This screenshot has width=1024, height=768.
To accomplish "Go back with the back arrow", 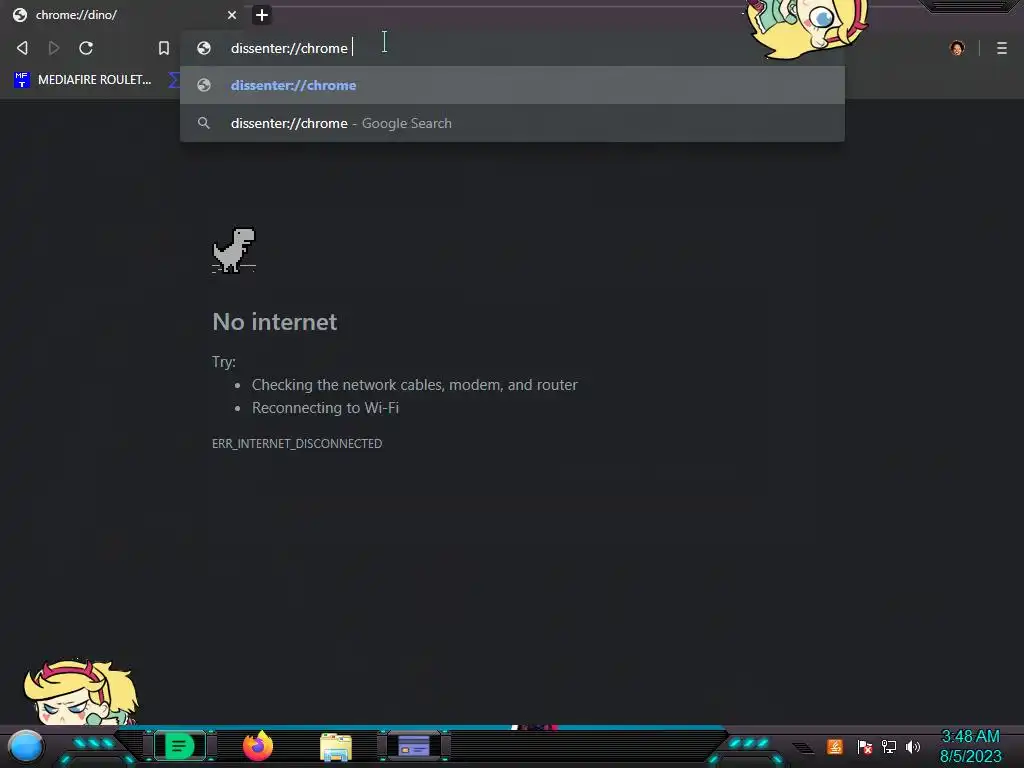I will (x=22, y=48).
